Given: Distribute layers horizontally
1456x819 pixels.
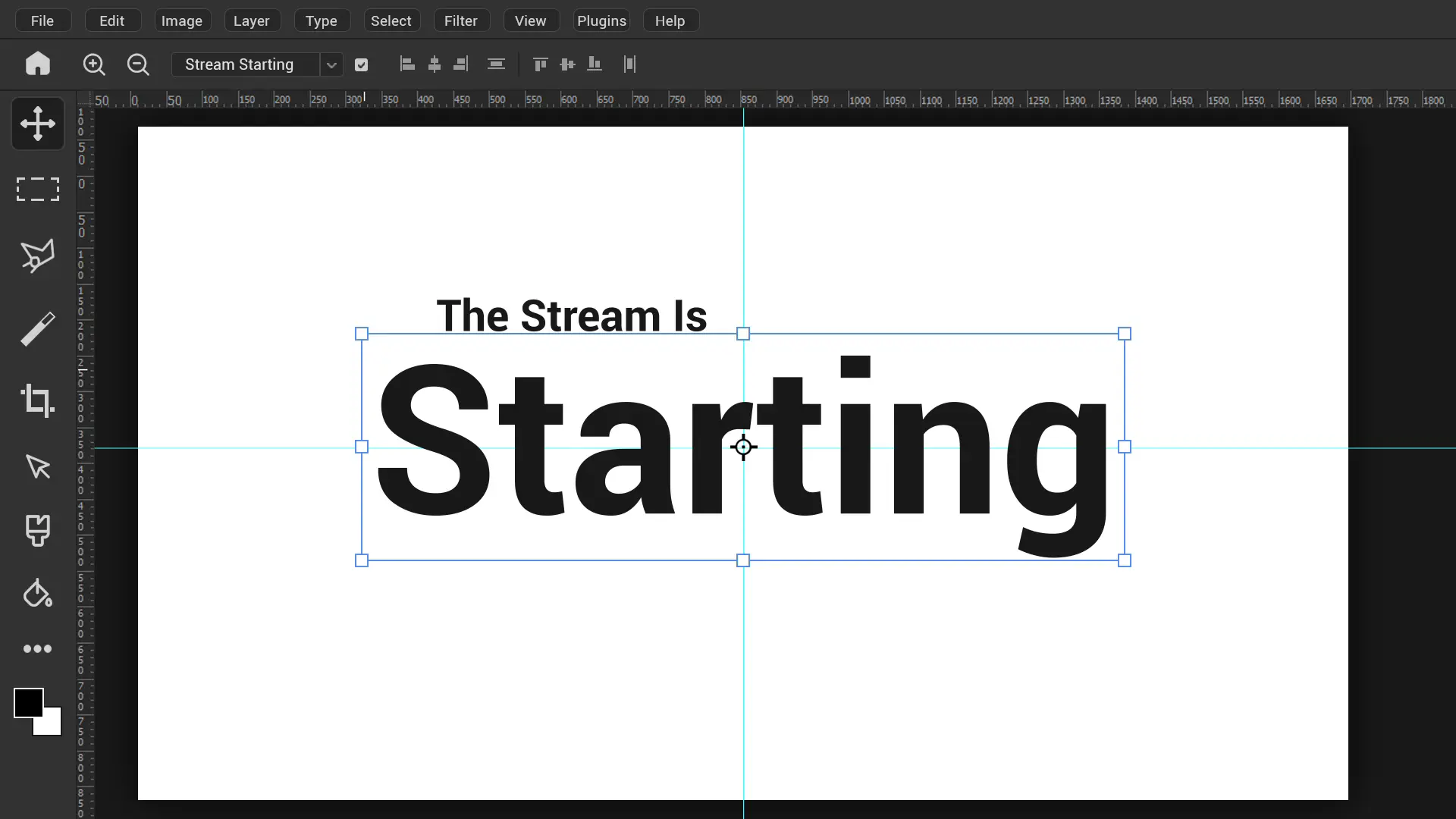Looking at the screenshot, I should pos(496,64).
